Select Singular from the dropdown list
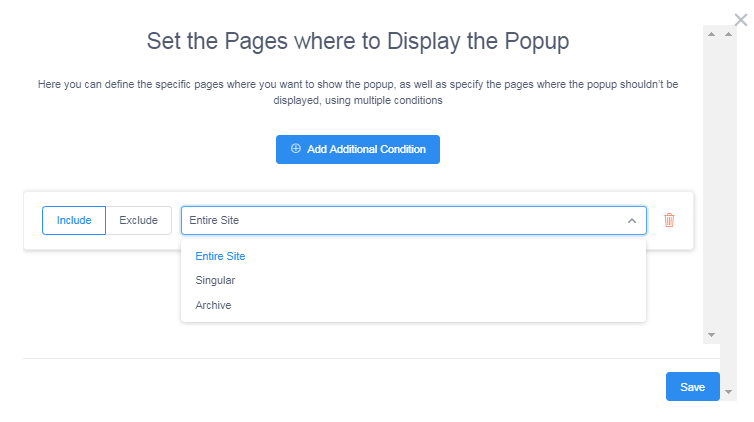754x422 pixels. coord(215,280)
